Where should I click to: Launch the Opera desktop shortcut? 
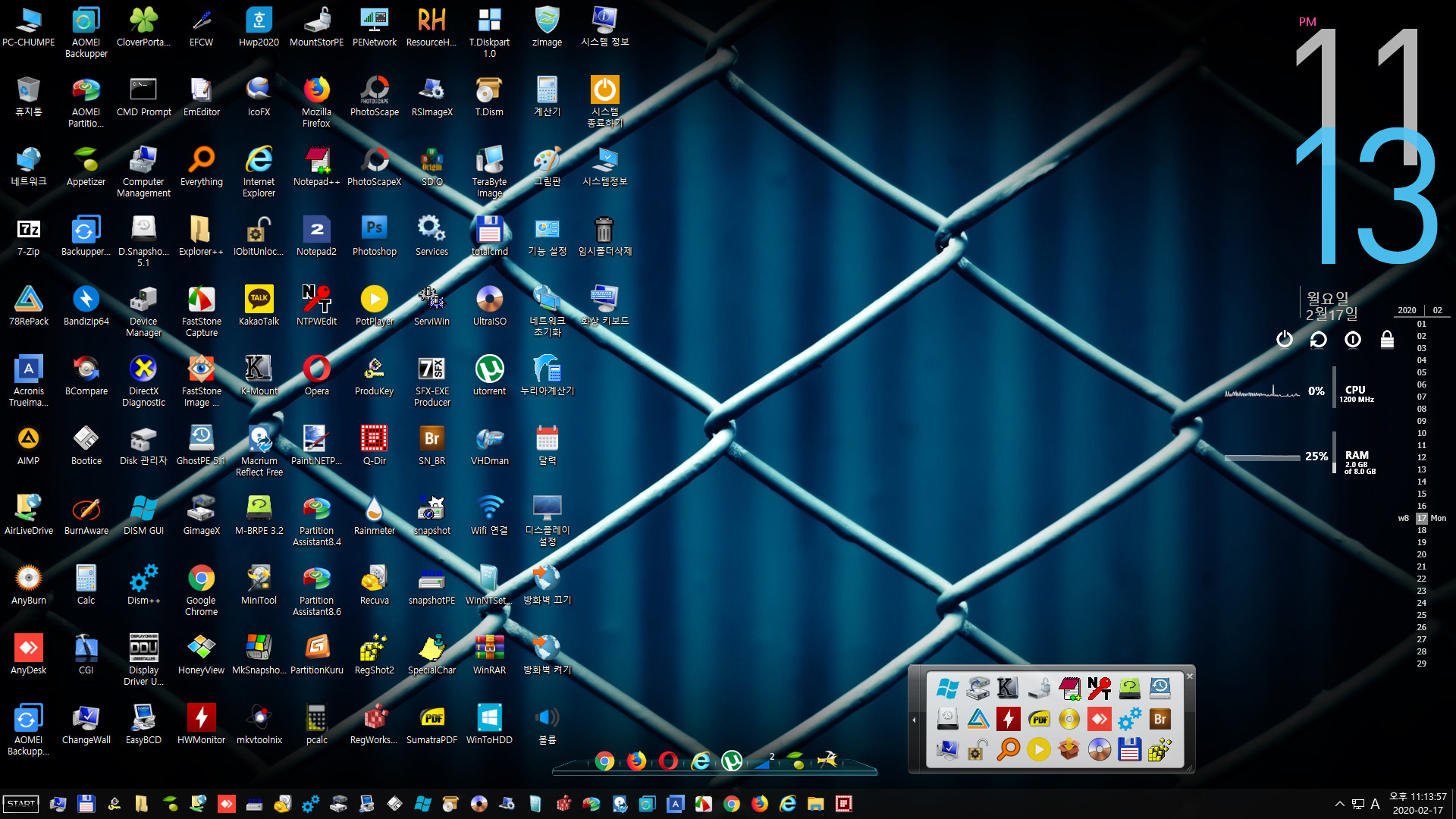(316, 376)
